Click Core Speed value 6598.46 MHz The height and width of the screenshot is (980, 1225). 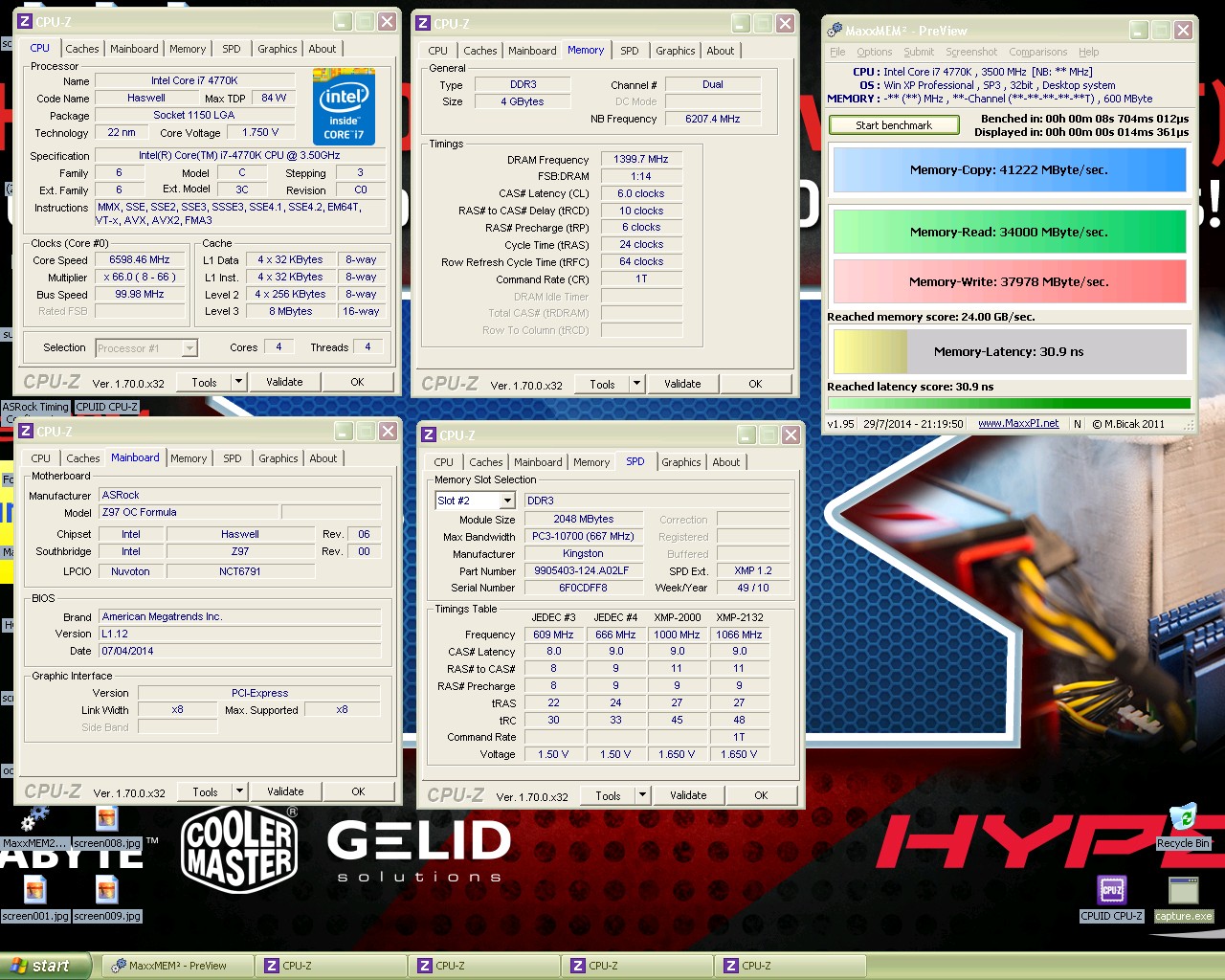[x=140, y=259]
